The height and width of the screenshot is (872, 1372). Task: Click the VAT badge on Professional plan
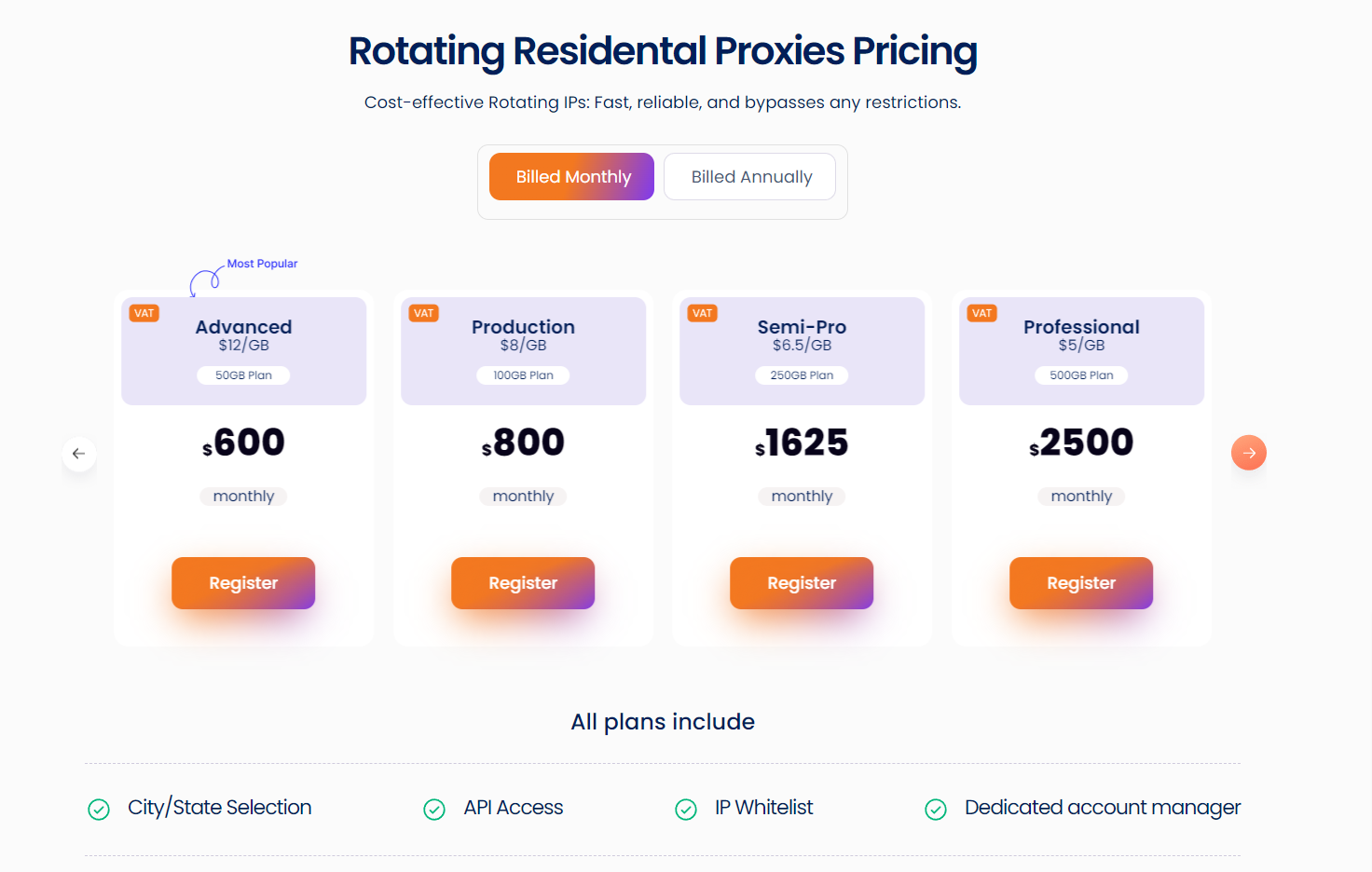[x=982, y=313]
